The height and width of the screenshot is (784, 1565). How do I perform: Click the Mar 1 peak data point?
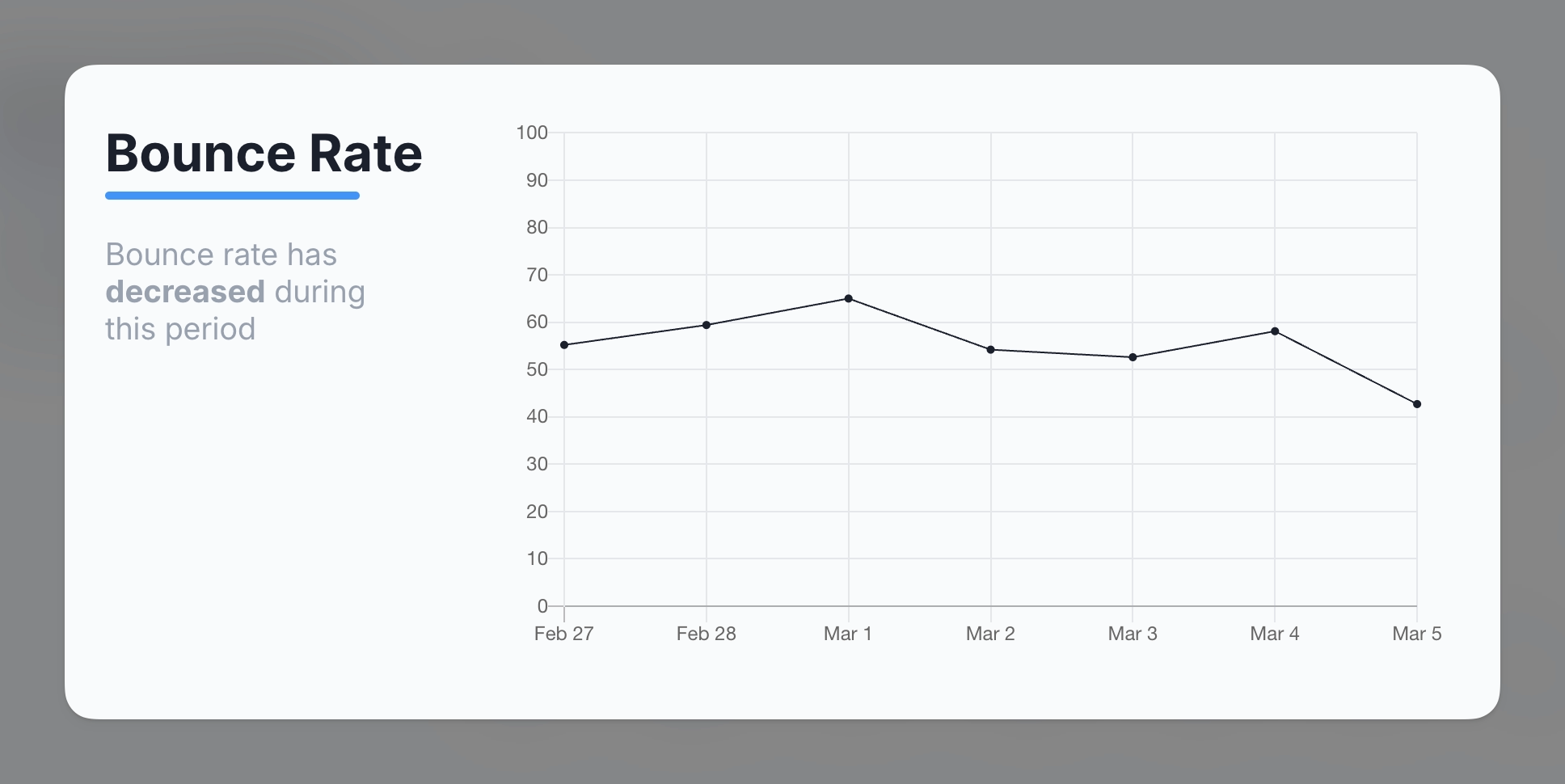(849, 298)
